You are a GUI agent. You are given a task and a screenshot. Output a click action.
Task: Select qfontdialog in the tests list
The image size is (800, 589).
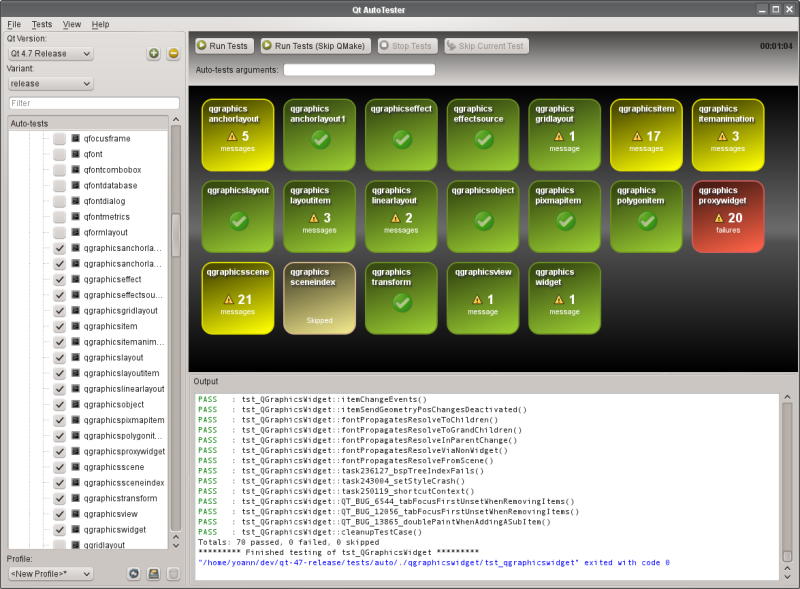pyautogui.click(x=104, y=201)
